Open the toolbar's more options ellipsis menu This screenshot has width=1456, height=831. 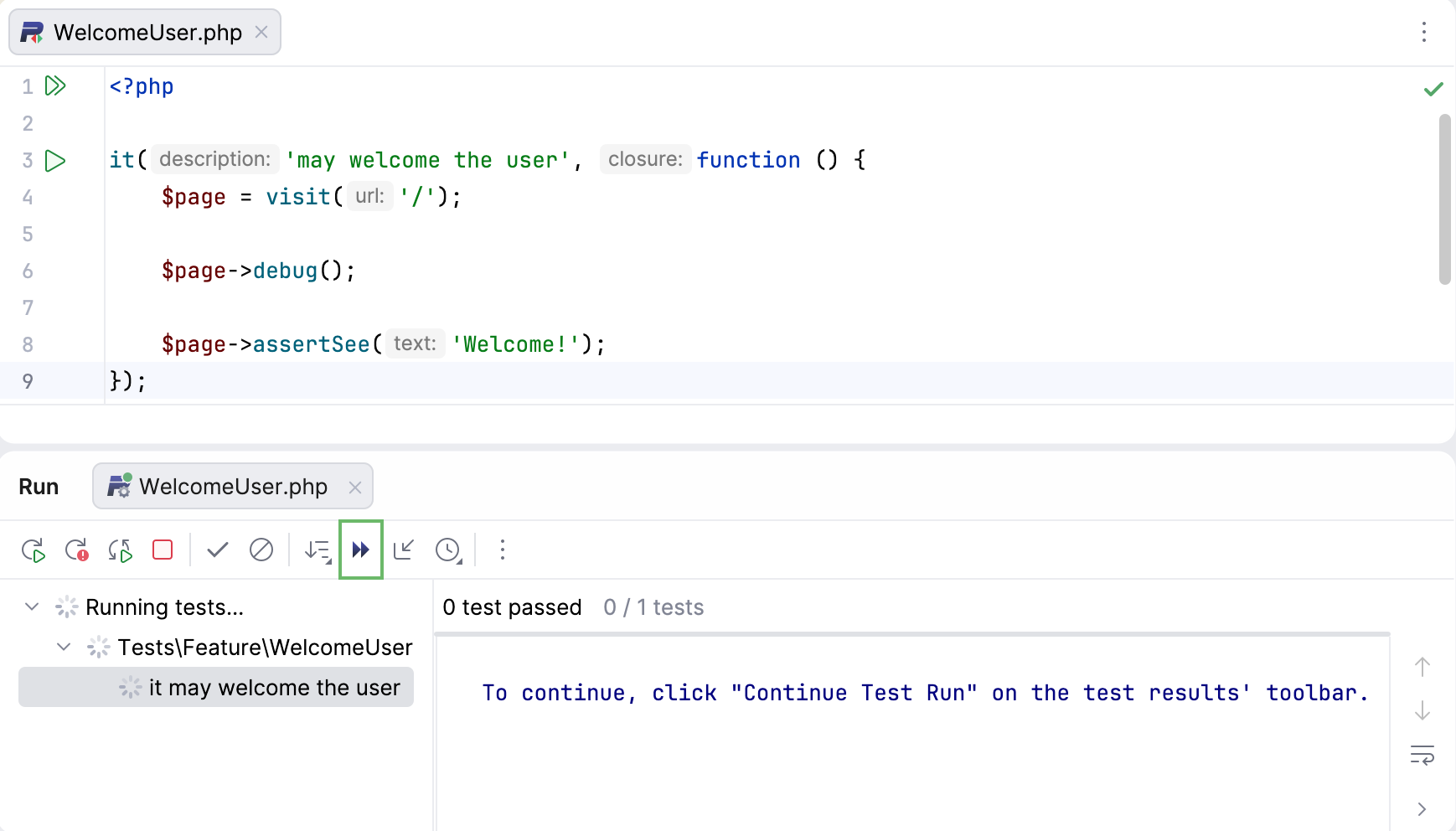[502, 550]
